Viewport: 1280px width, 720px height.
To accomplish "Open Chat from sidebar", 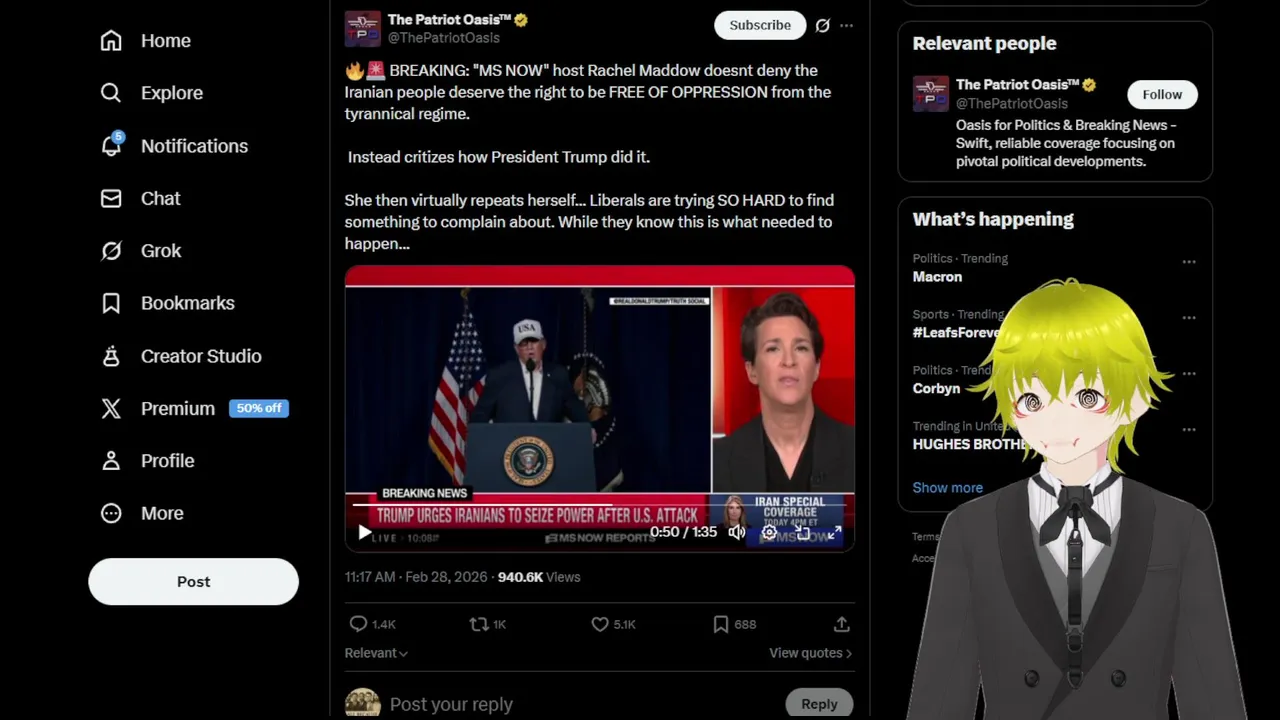I will pos(141,198).
